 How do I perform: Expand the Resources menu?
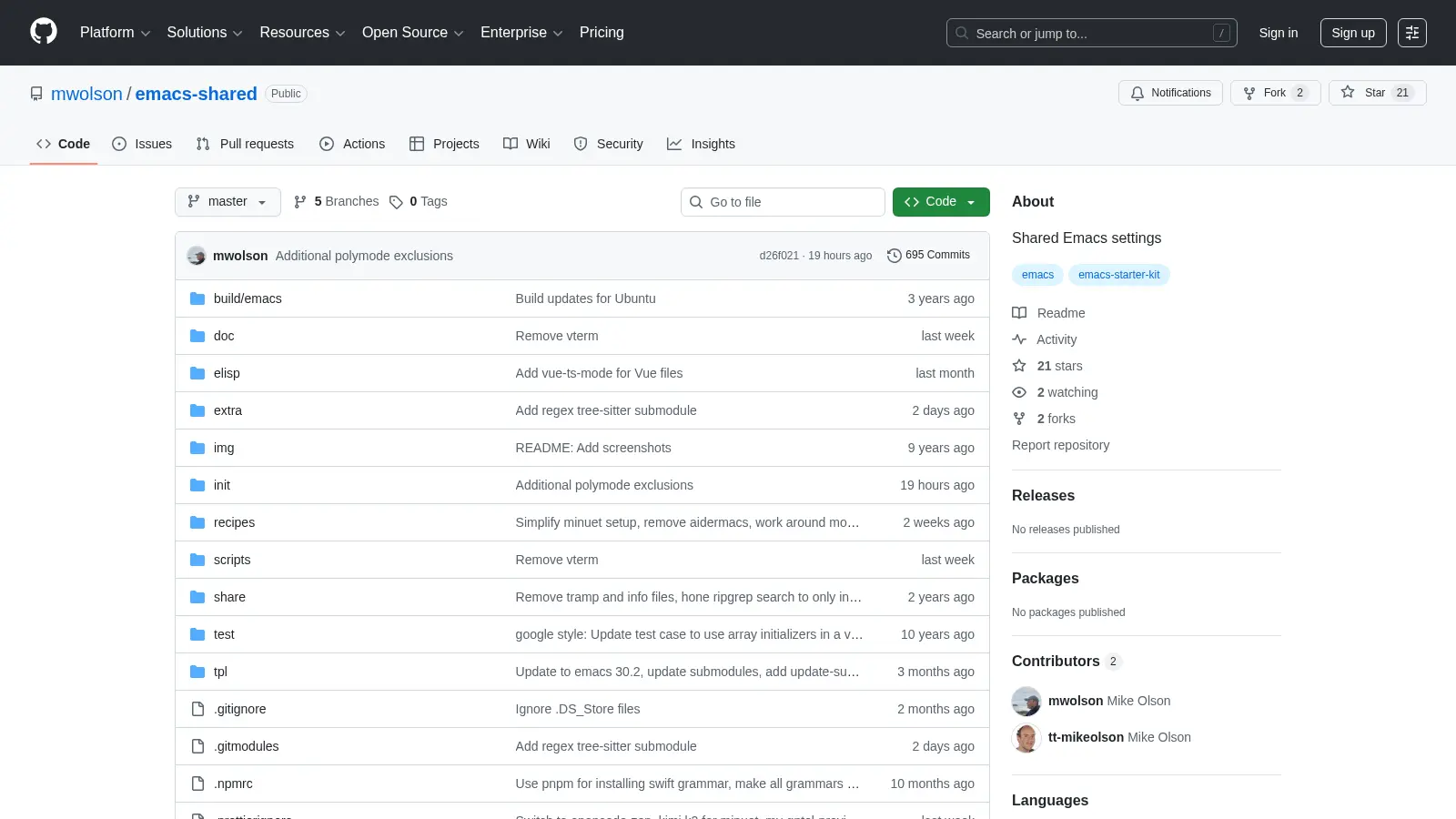[x=302, y=33]
